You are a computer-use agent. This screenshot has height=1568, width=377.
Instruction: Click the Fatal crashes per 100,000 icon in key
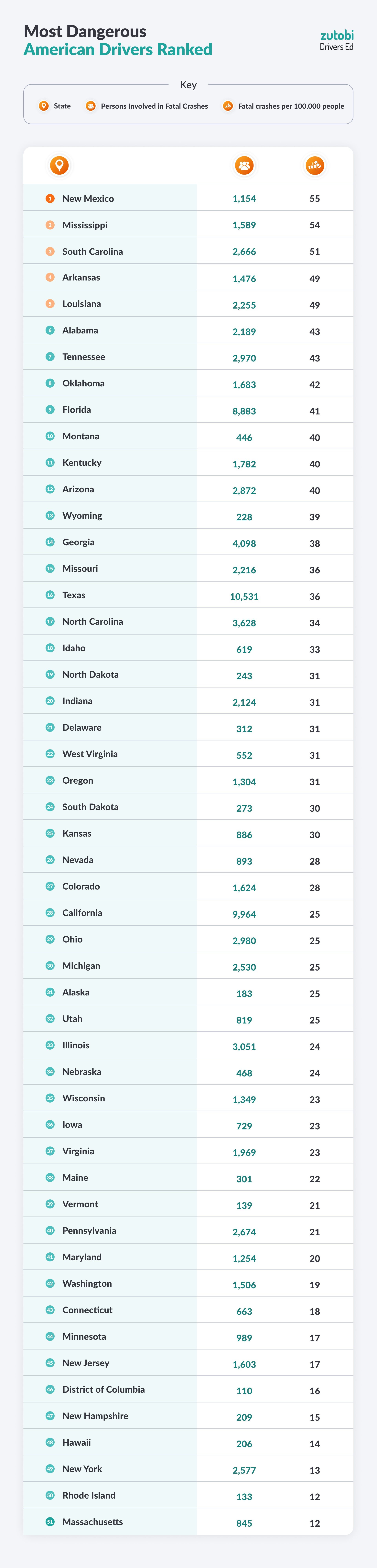pos(228,106)
